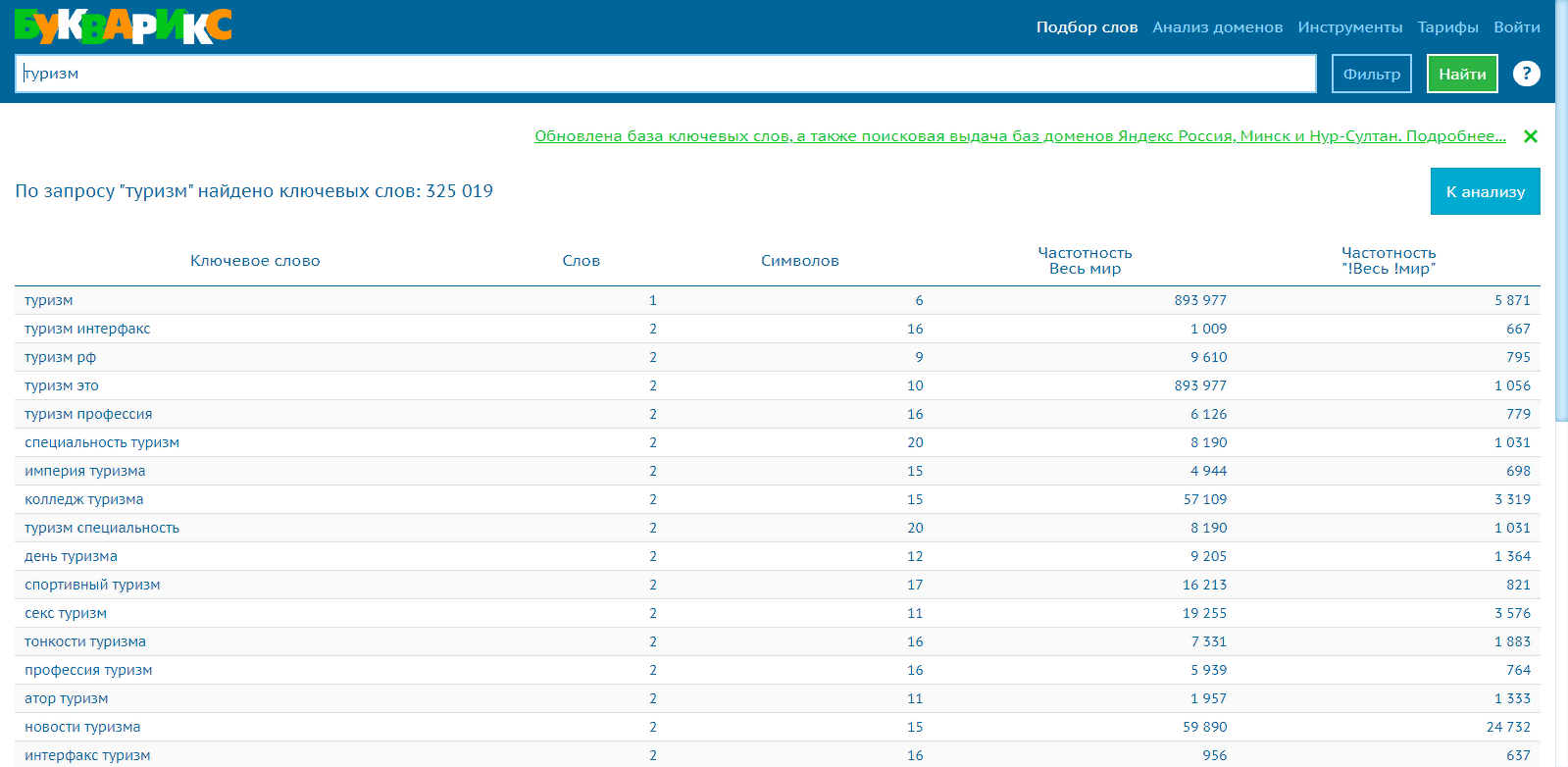Sort by Частотность Весь мир header
The width and height of the screenshot is (1568, 767).
tap(1085, 261)
